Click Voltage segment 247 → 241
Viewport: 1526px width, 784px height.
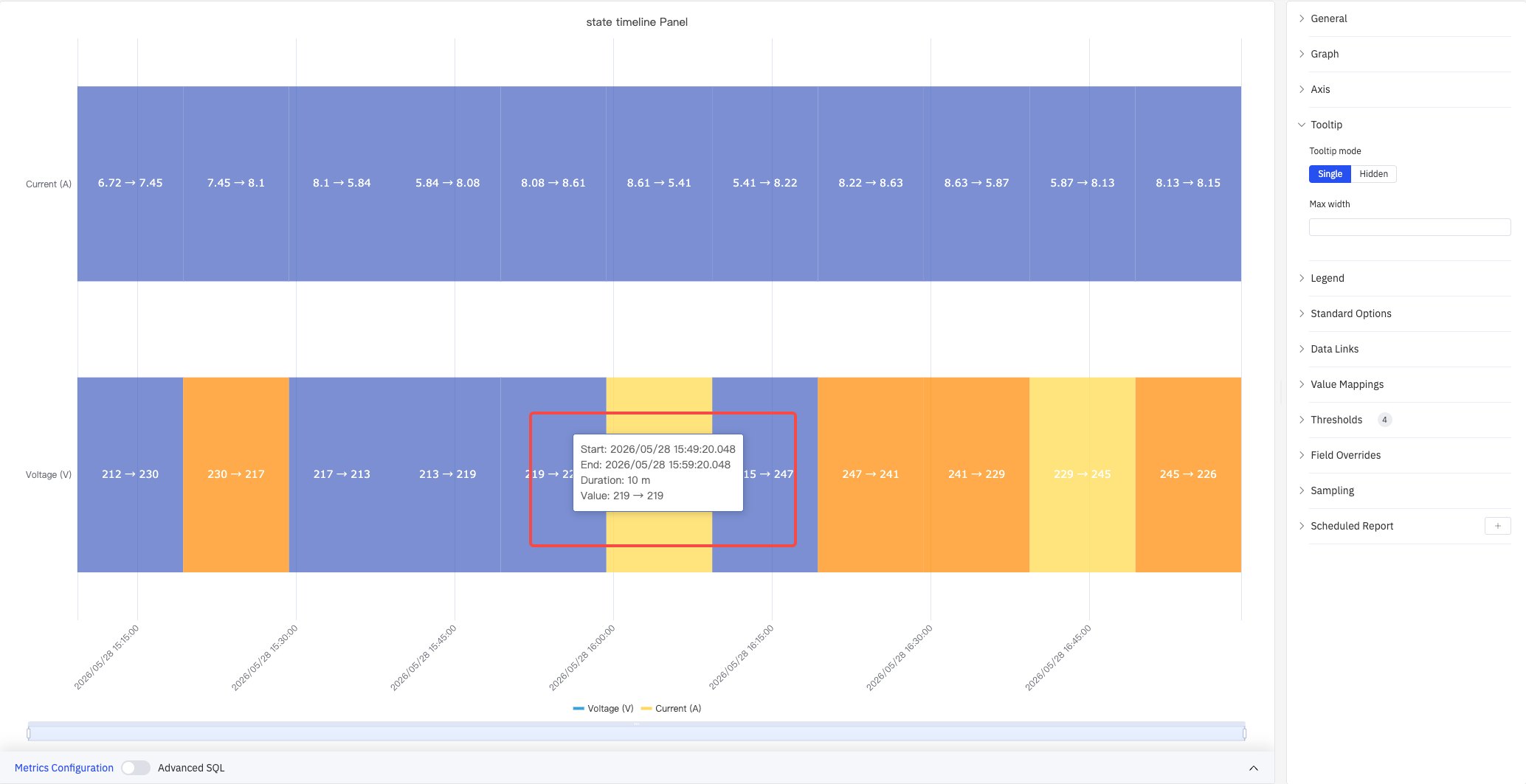(x=871, y=474)
